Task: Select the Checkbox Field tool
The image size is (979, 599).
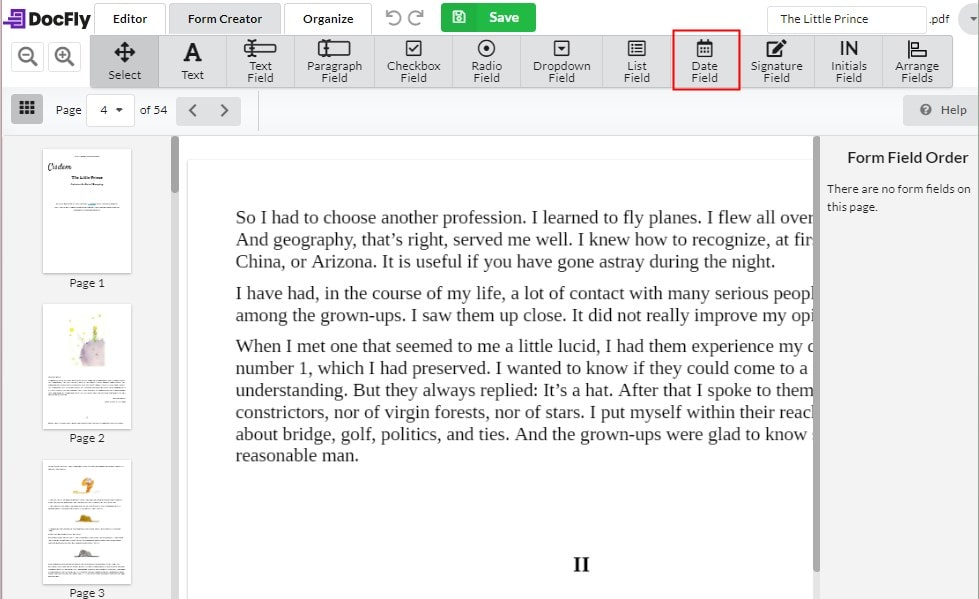Action: tap(413, 61)
